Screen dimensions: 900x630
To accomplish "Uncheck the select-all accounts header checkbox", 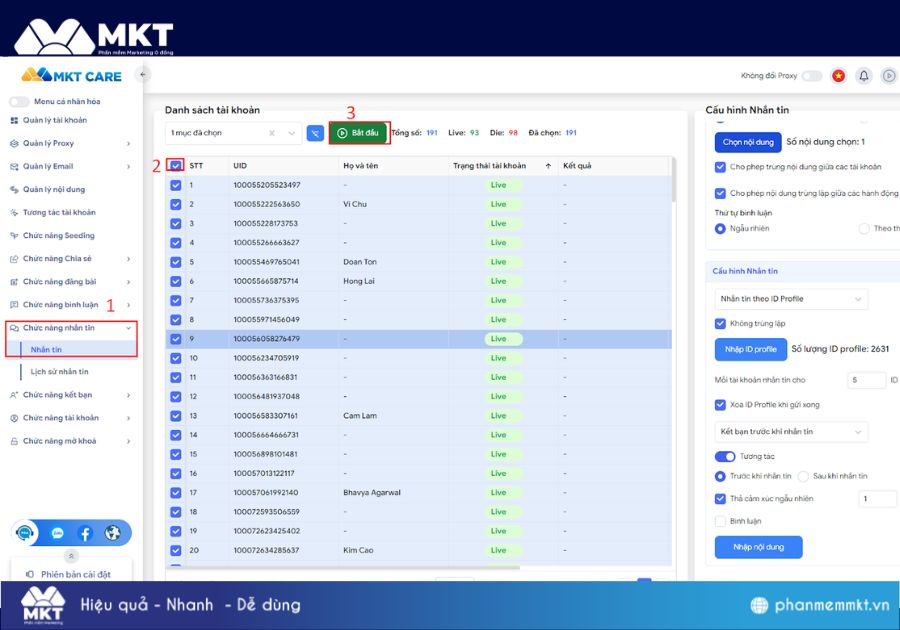I will pyautogui.click(x=176, y=166).
